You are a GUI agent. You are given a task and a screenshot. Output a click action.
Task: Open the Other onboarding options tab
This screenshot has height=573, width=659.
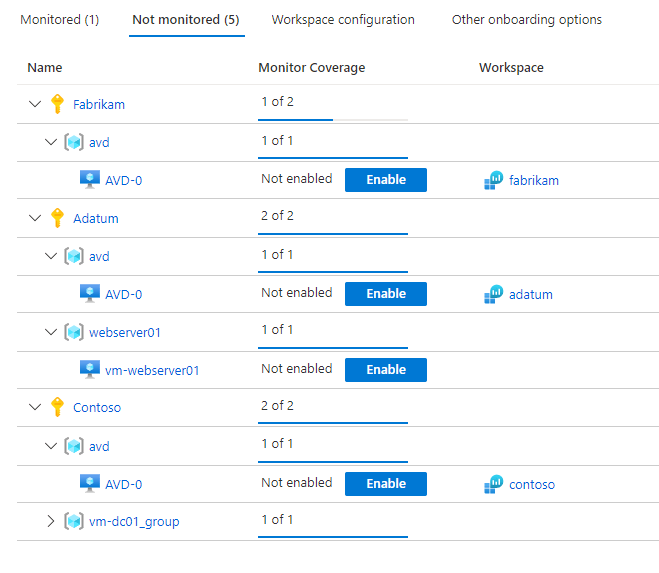(x=527, y=20)
